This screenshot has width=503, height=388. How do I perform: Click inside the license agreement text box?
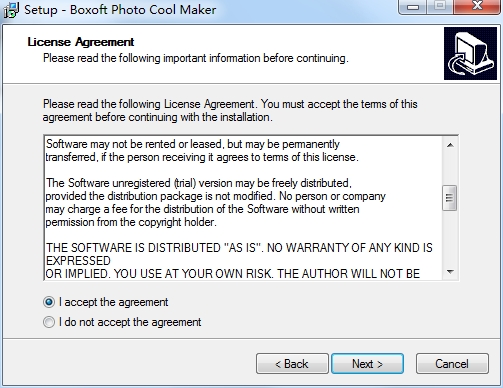243,208
